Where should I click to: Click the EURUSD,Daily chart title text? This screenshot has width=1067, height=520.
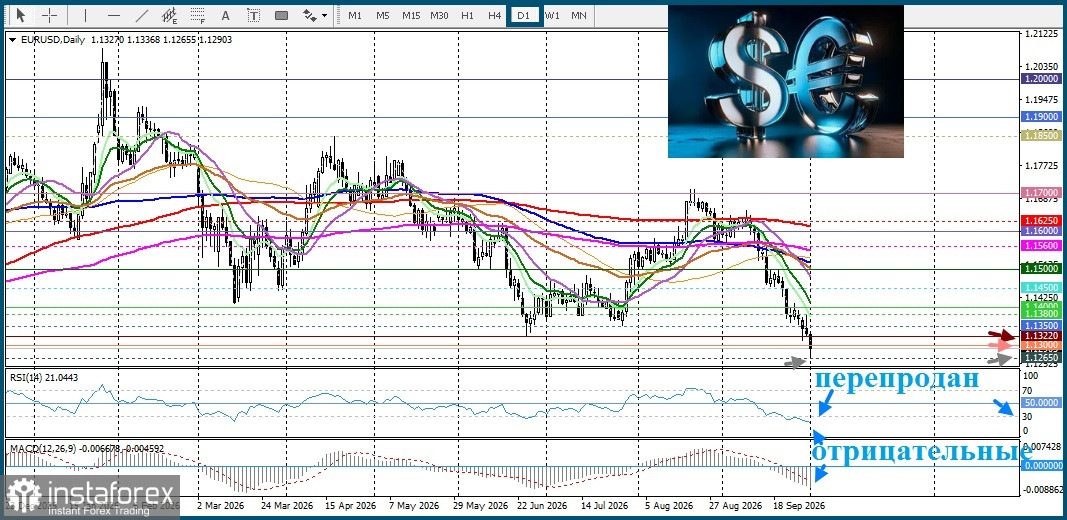pyautogui.click(x=53, y=40)
